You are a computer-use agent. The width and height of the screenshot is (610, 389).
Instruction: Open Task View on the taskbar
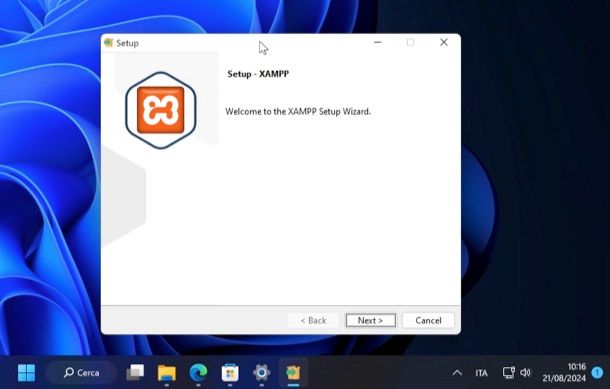pyautogui.click(x=135, y=373)
